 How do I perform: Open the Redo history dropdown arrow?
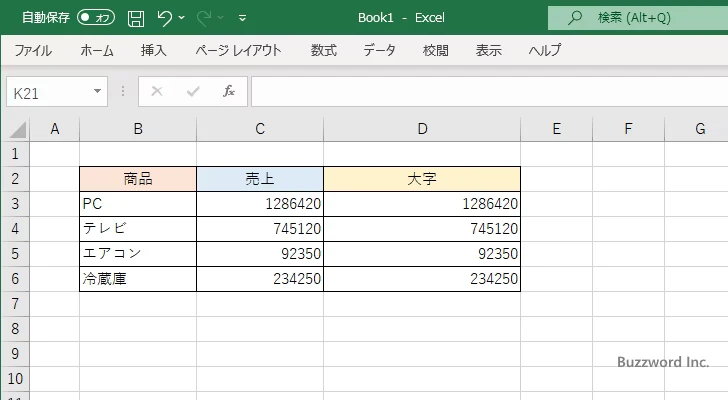[x=221, y=18]
